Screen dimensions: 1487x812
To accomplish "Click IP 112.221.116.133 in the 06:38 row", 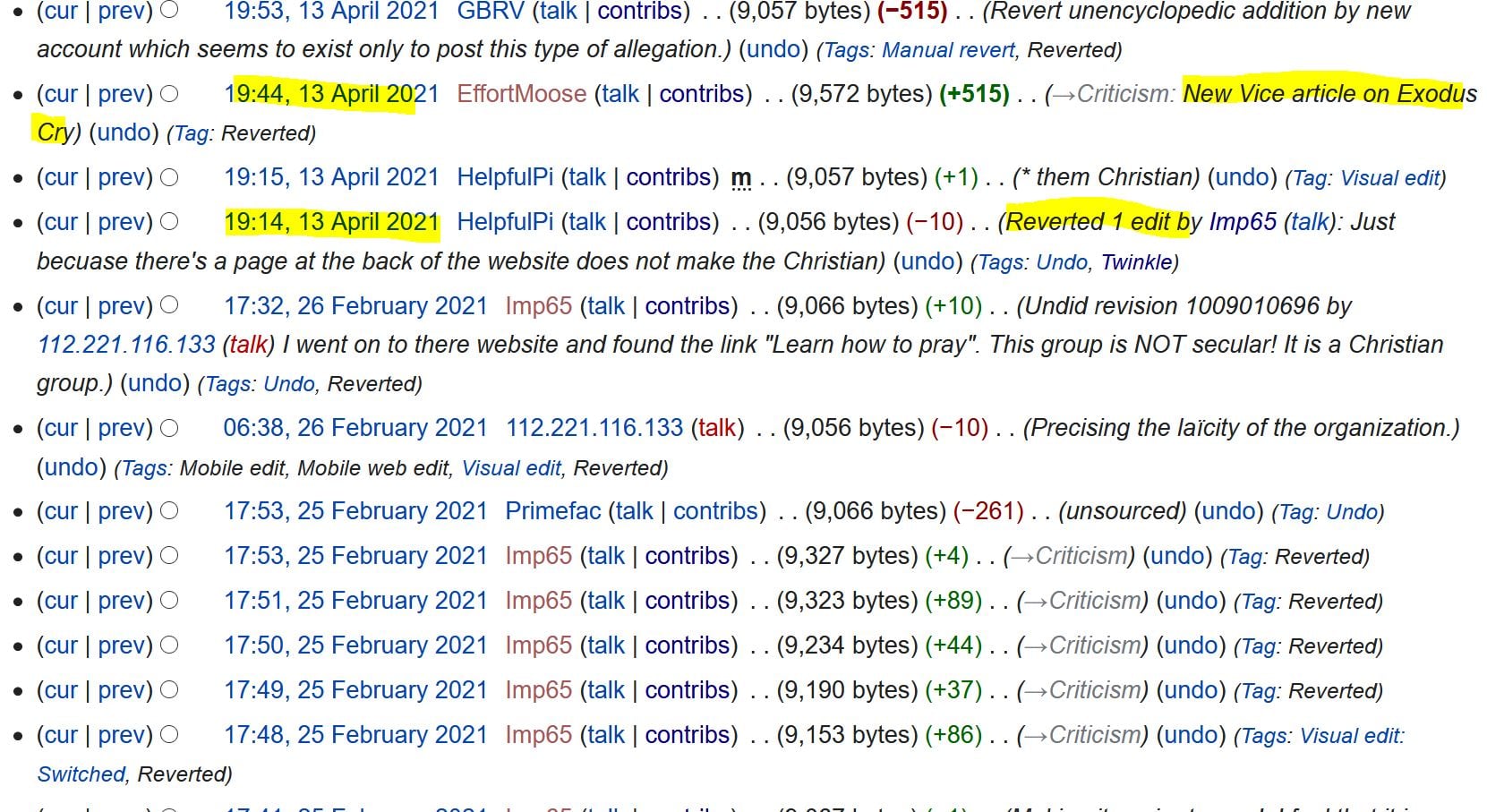I will 594,428.
